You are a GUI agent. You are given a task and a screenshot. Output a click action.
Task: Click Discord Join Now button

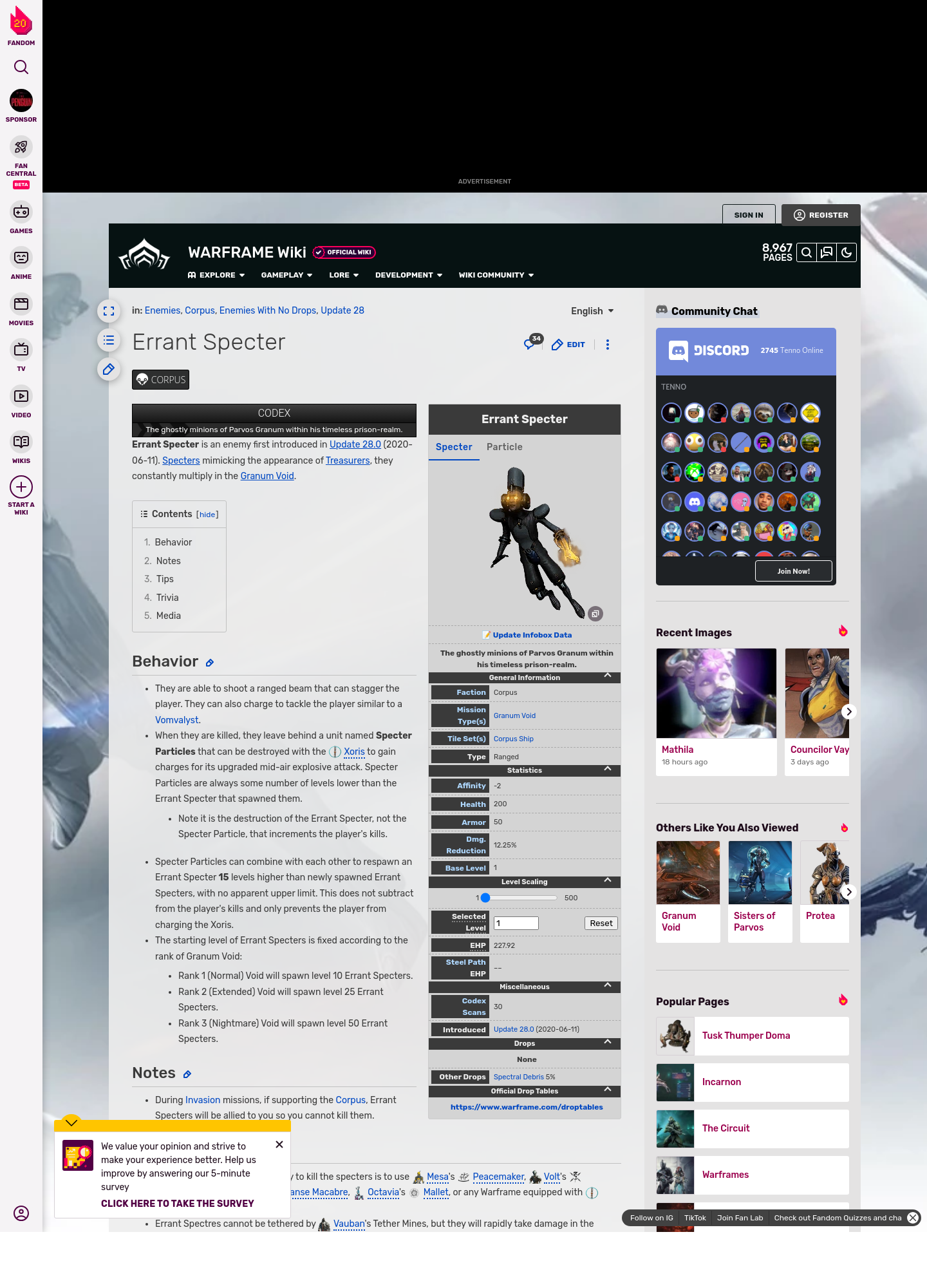[794, 571]
